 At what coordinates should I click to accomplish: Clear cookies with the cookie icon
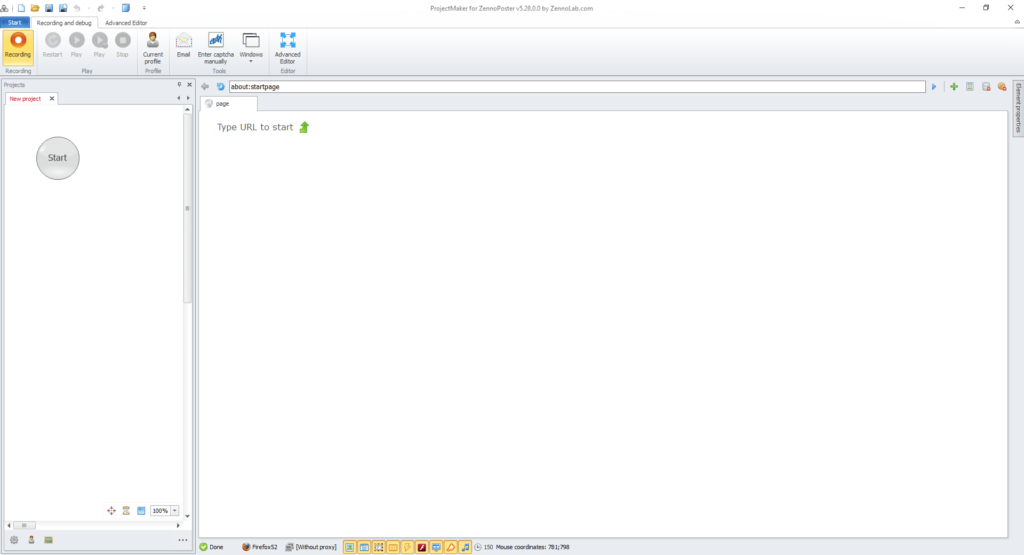point(1001,87)
